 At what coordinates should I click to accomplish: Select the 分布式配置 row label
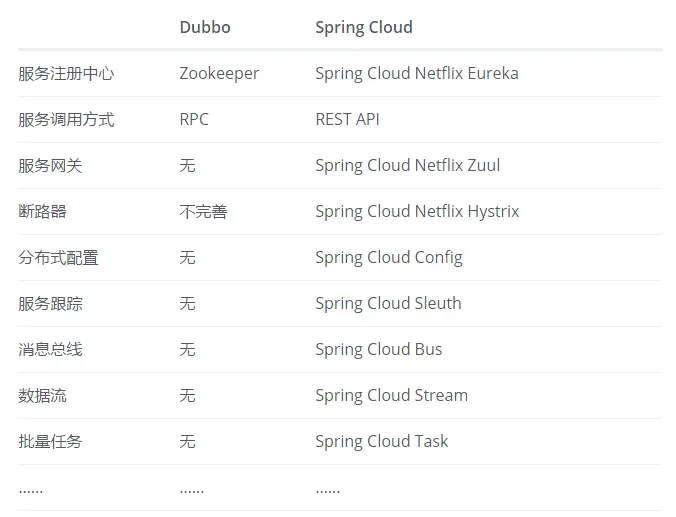coord(58,258)
